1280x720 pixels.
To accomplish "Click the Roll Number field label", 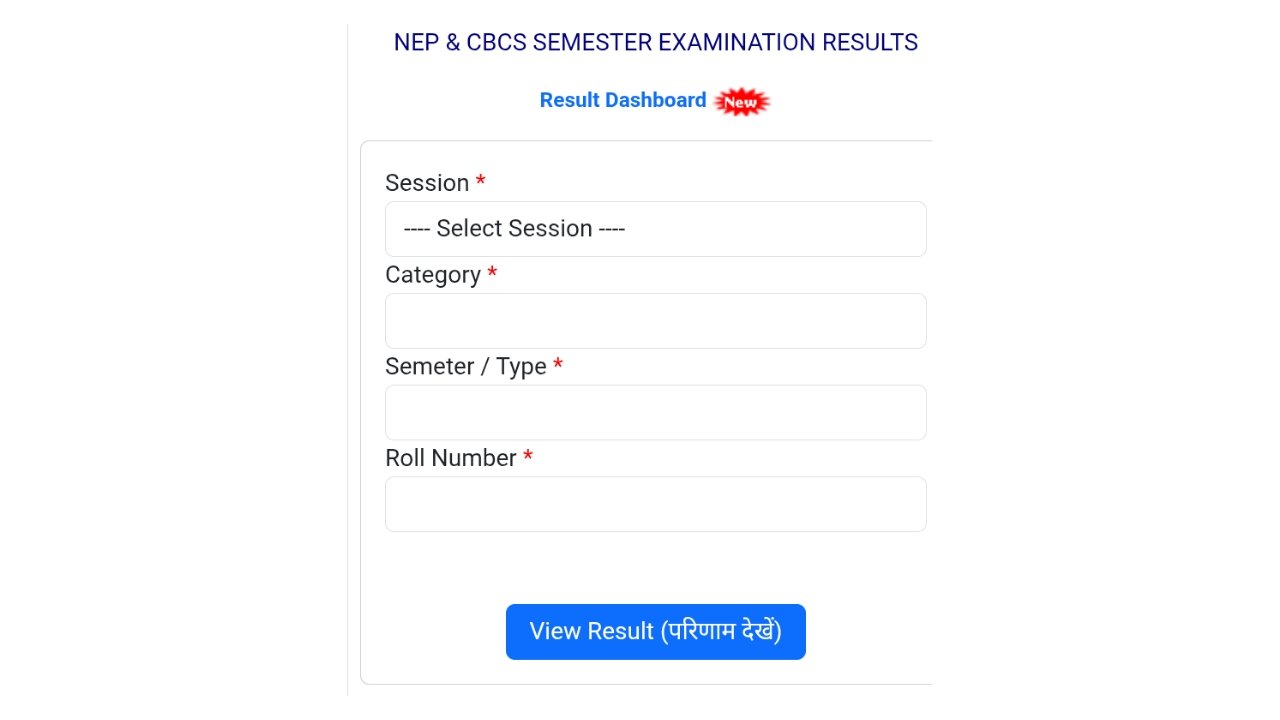I will pos(451,458).
